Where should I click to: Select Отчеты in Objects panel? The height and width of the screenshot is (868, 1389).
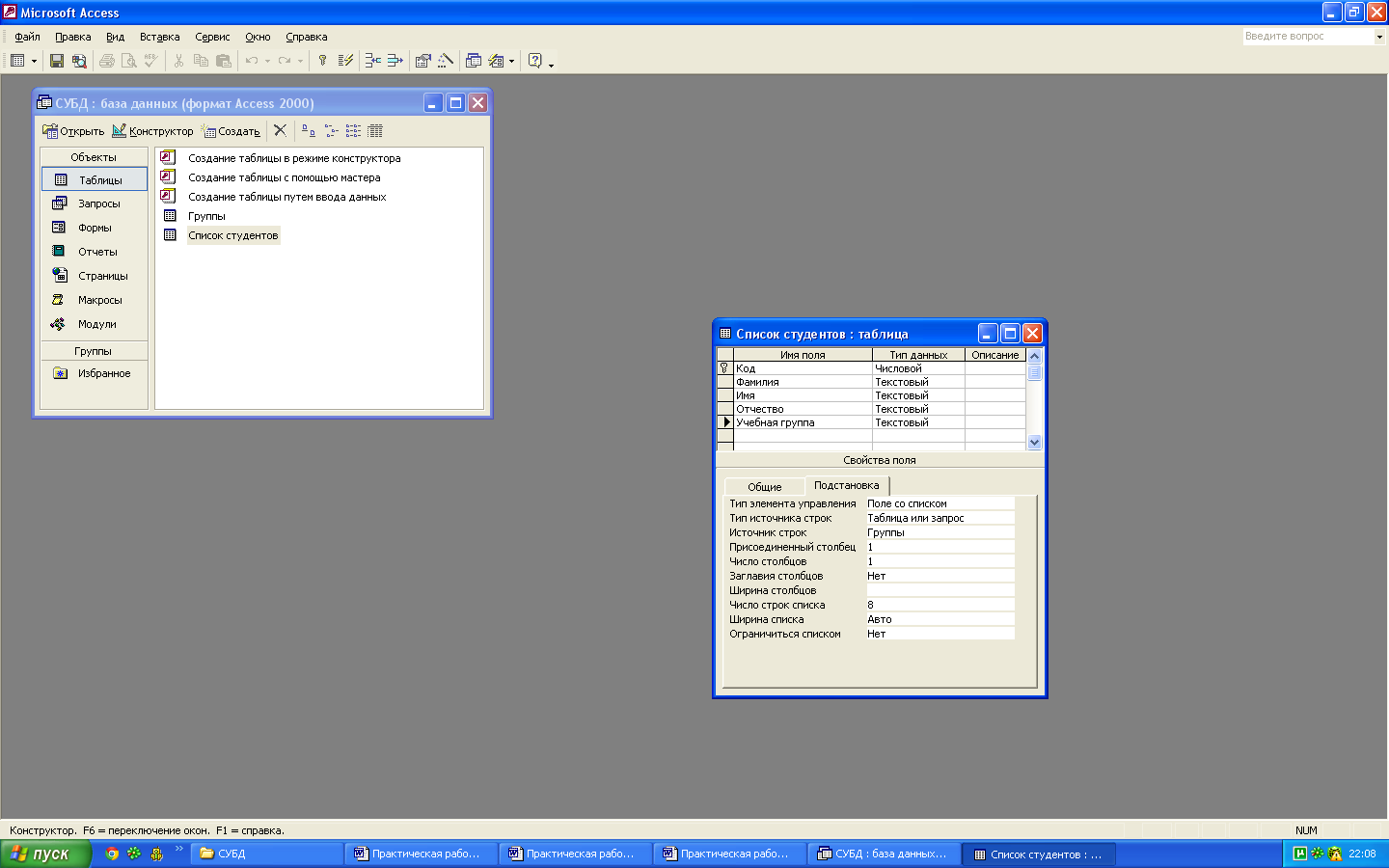(x=95, y=252)
